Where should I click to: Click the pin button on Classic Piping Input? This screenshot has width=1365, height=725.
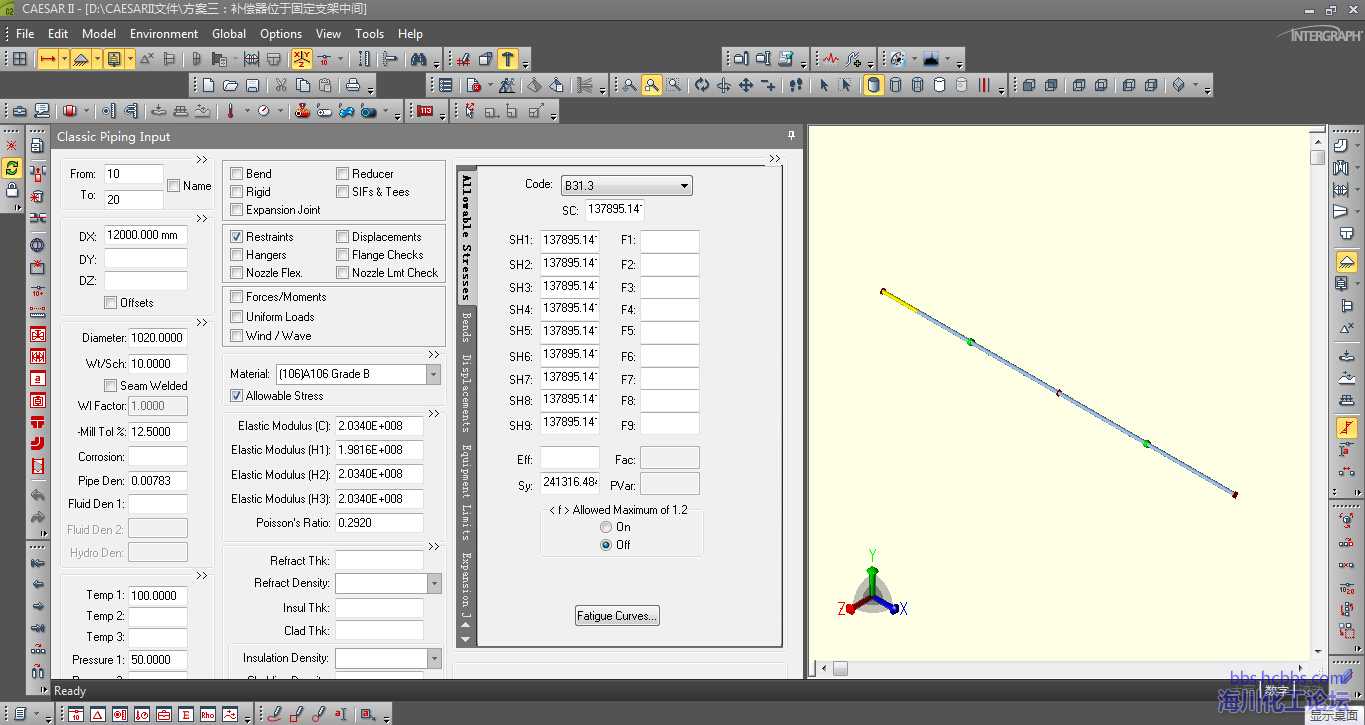coord(791,135)
